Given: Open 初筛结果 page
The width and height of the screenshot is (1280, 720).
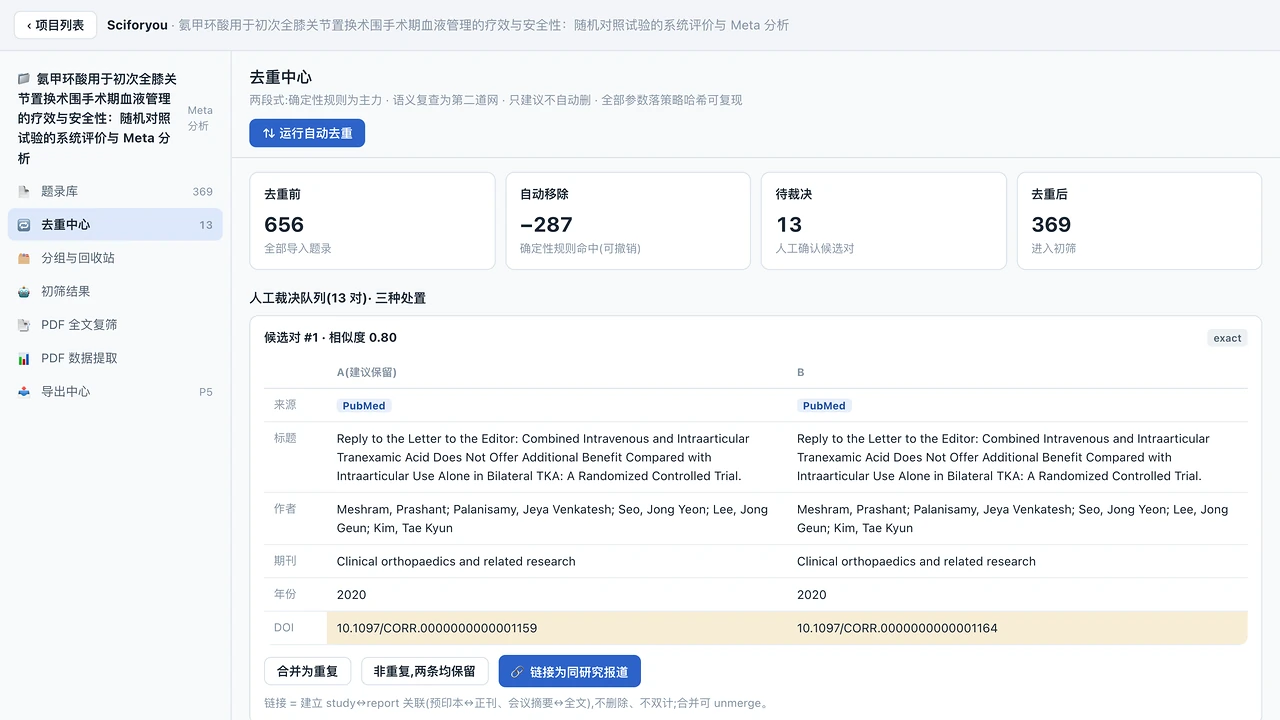Looking at the screenshot, I should click(x=115, y=291).
